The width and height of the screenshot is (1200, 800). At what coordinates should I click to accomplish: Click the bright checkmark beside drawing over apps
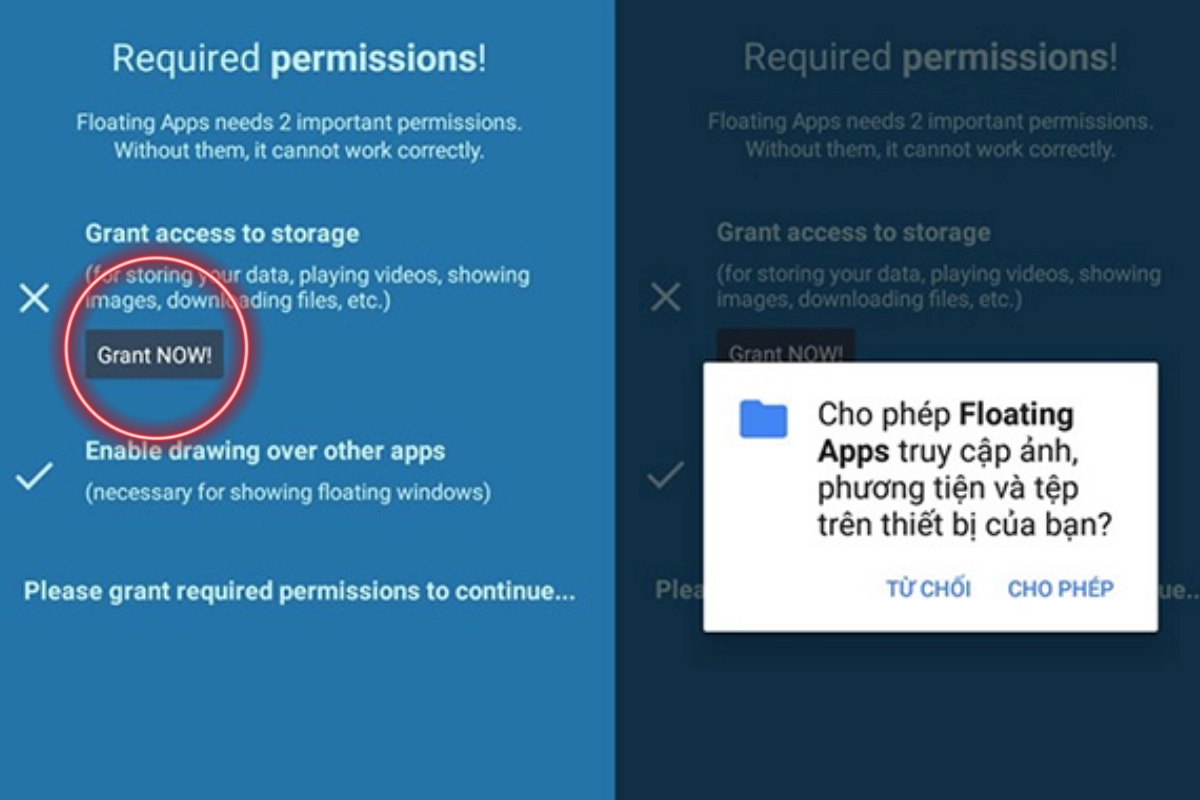coord(35,478)
